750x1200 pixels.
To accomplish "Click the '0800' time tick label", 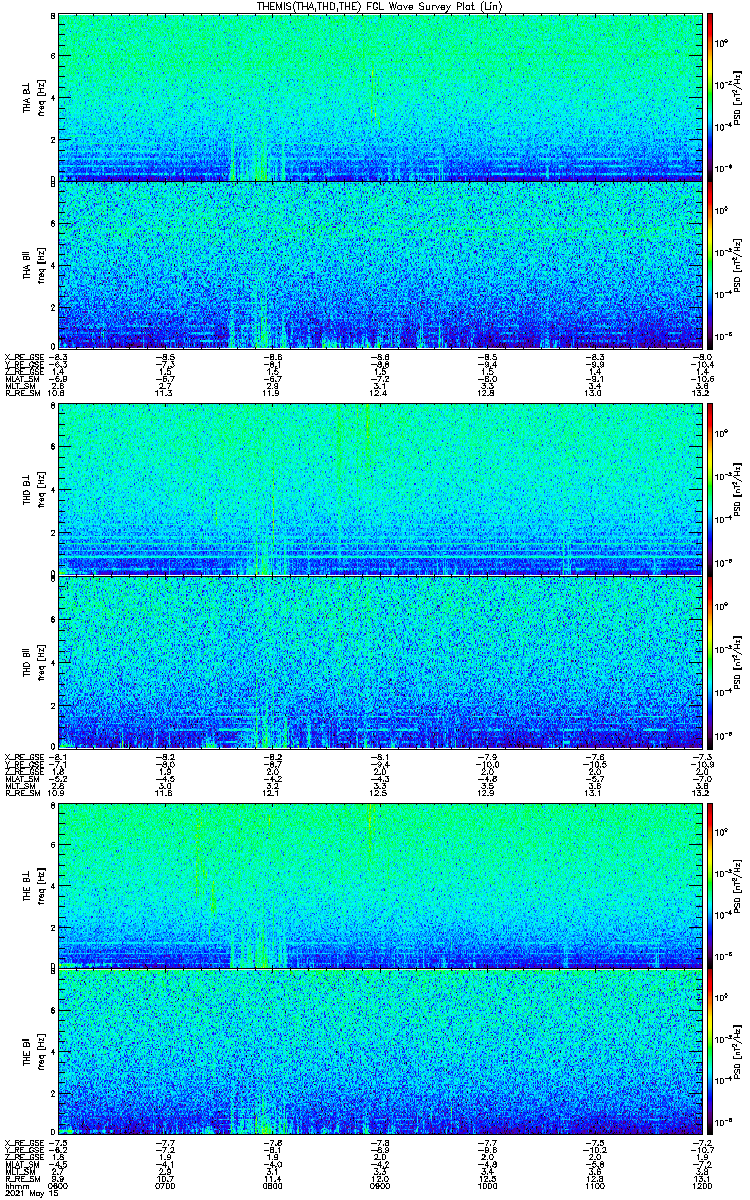I will (x=272, y=1186).
